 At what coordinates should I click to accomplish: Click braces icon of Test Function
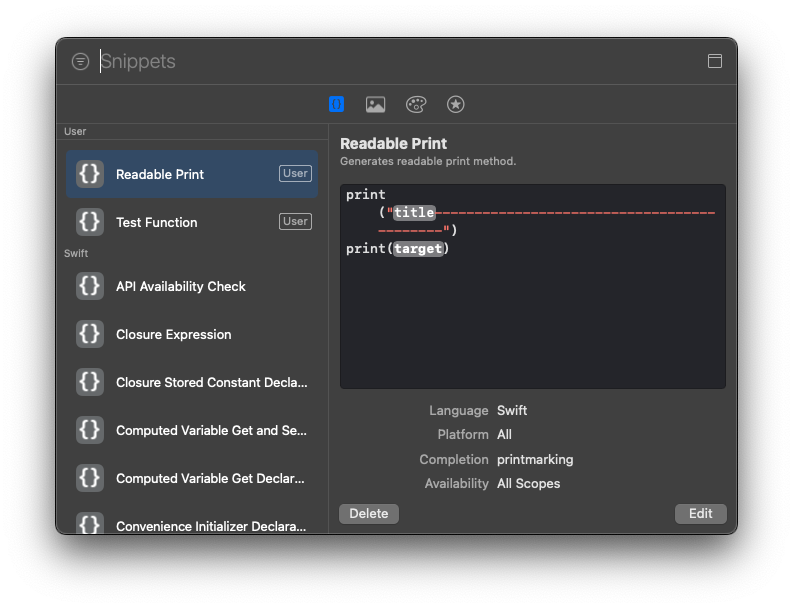pos(90,222)
